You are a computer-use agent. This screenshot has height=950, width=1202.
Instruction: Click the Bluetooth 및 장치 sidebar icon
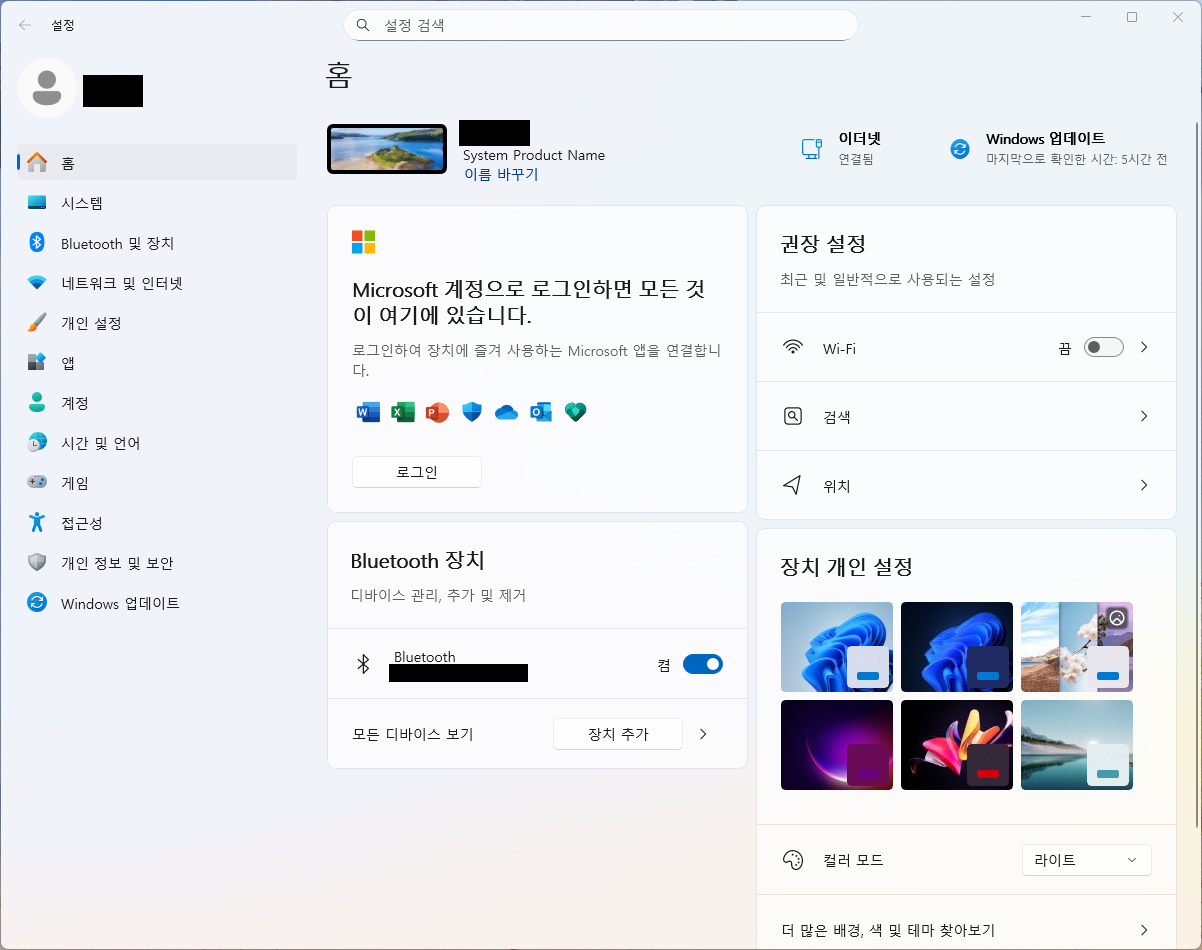click(37, 243)
